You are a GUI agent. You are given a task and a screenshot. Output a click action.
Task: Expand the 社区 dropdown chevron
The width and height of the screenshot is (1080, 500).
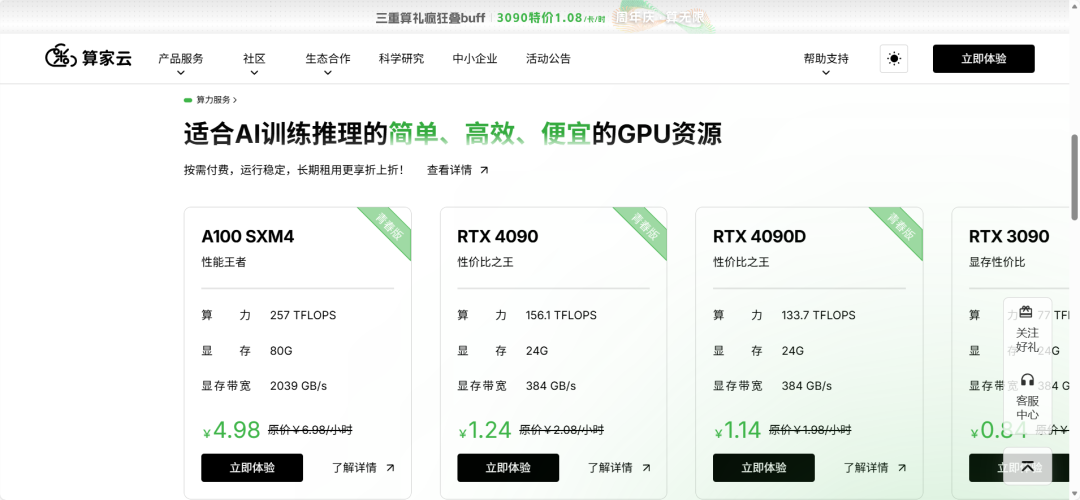254,72
